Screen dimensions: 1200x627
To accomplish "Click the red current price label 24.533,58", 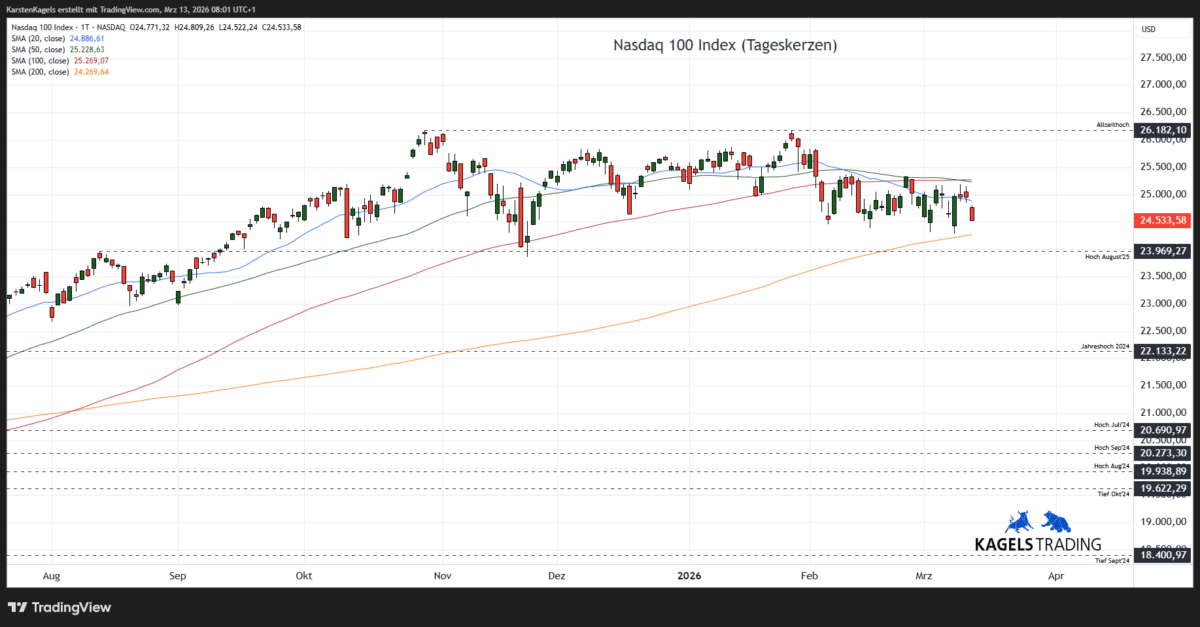I will pyautogui.click(x=1162, y=219).
